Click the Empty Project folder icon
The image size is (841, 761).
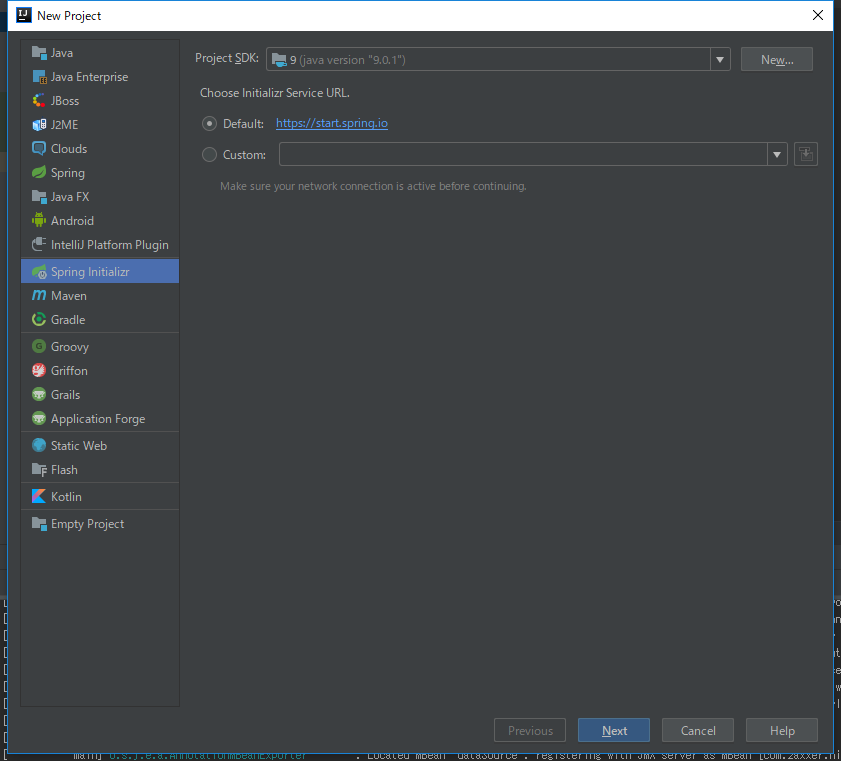click(x=39, y=523)
